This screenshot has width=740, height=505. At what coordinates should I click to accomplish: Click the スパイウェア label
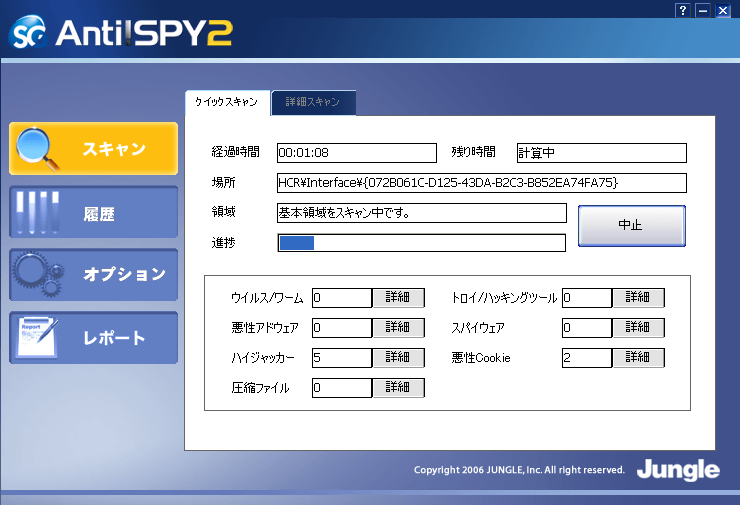click(x=478, y=328)
